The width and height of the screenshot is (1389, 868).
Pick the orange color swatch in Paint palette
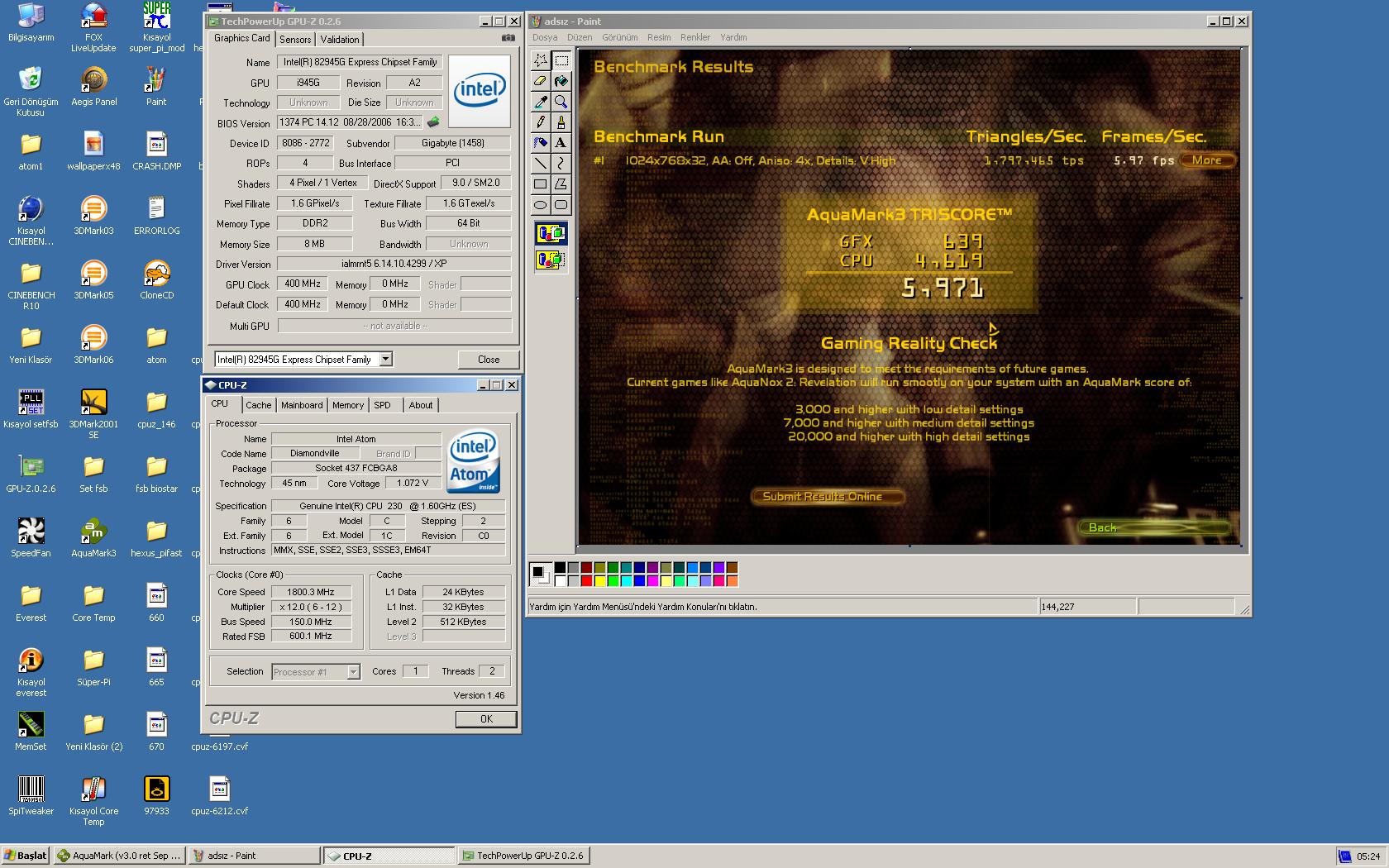point(733,580)
